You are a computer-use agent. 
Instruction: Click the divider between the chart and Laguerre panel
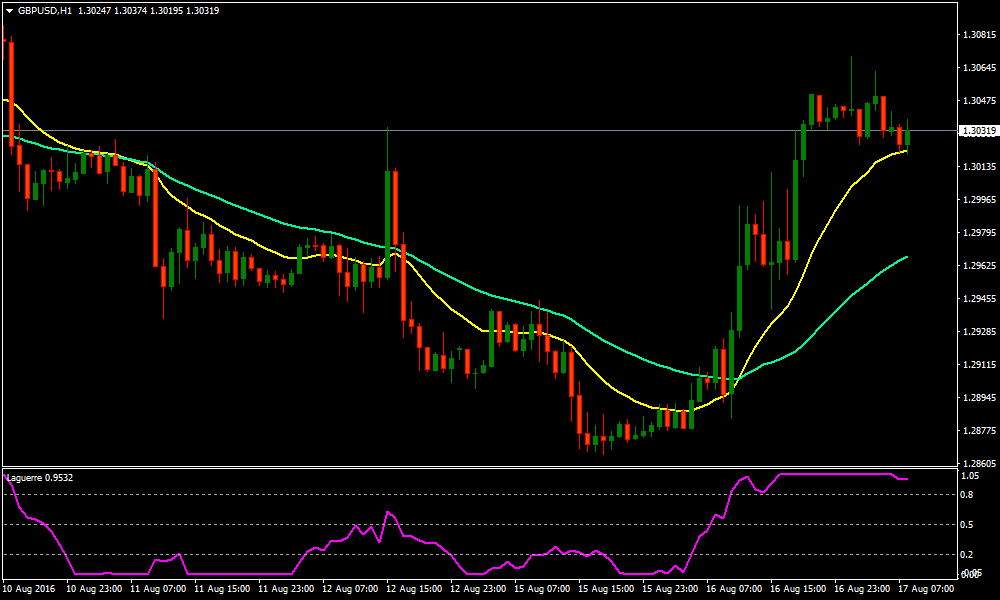pos(480,467)
